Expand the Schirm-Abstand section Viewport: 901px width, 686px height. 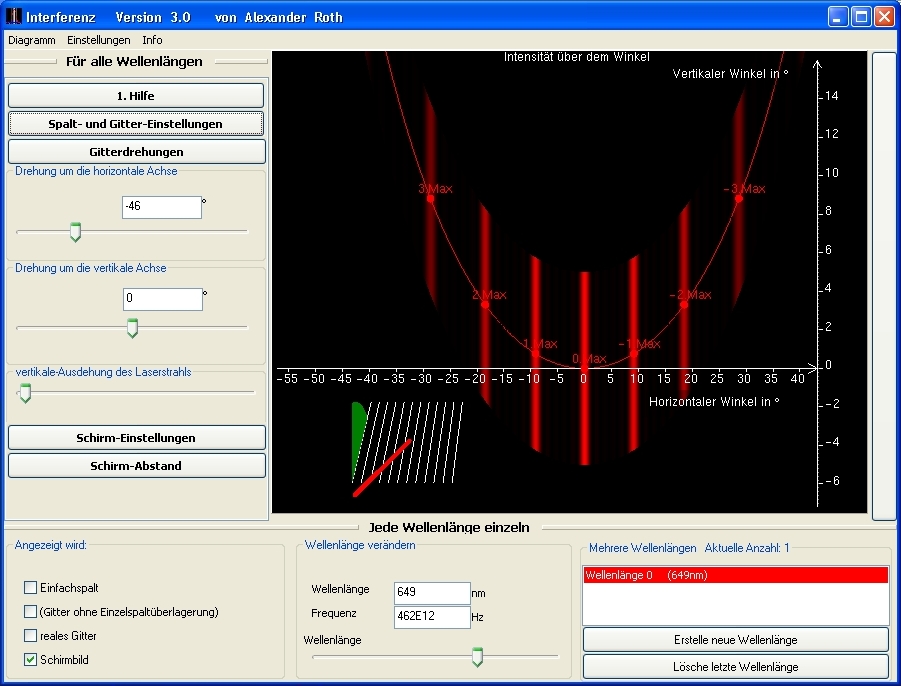pyautogui.click(x=136, y=466)
